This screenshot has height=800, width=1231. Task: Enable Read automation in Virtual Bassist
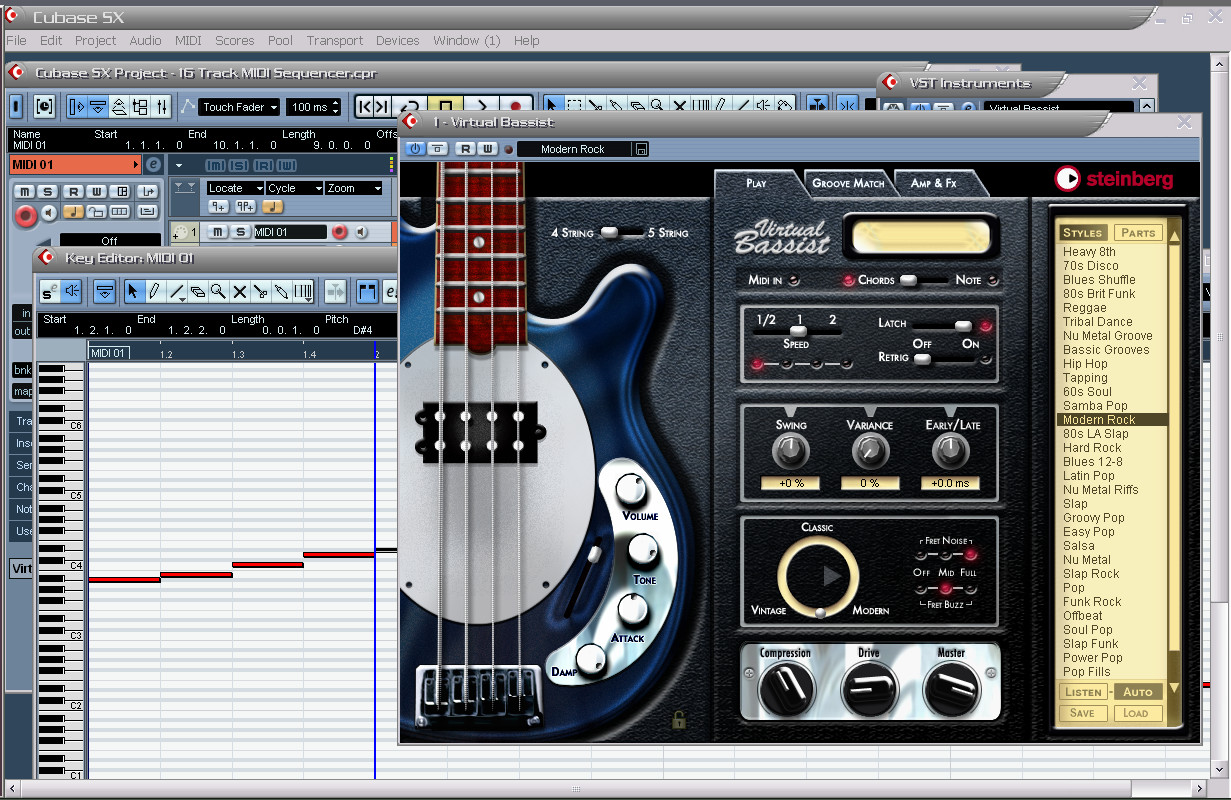[x=465, y=149]
